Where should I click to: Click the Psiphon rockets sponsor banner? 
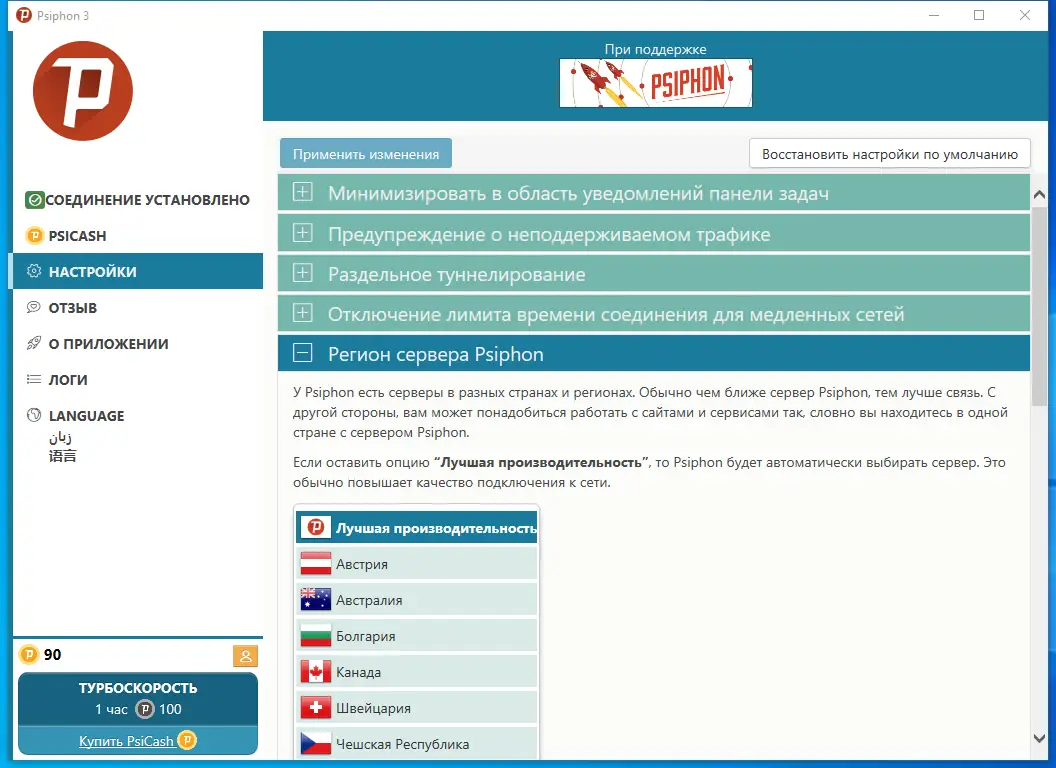656,83
